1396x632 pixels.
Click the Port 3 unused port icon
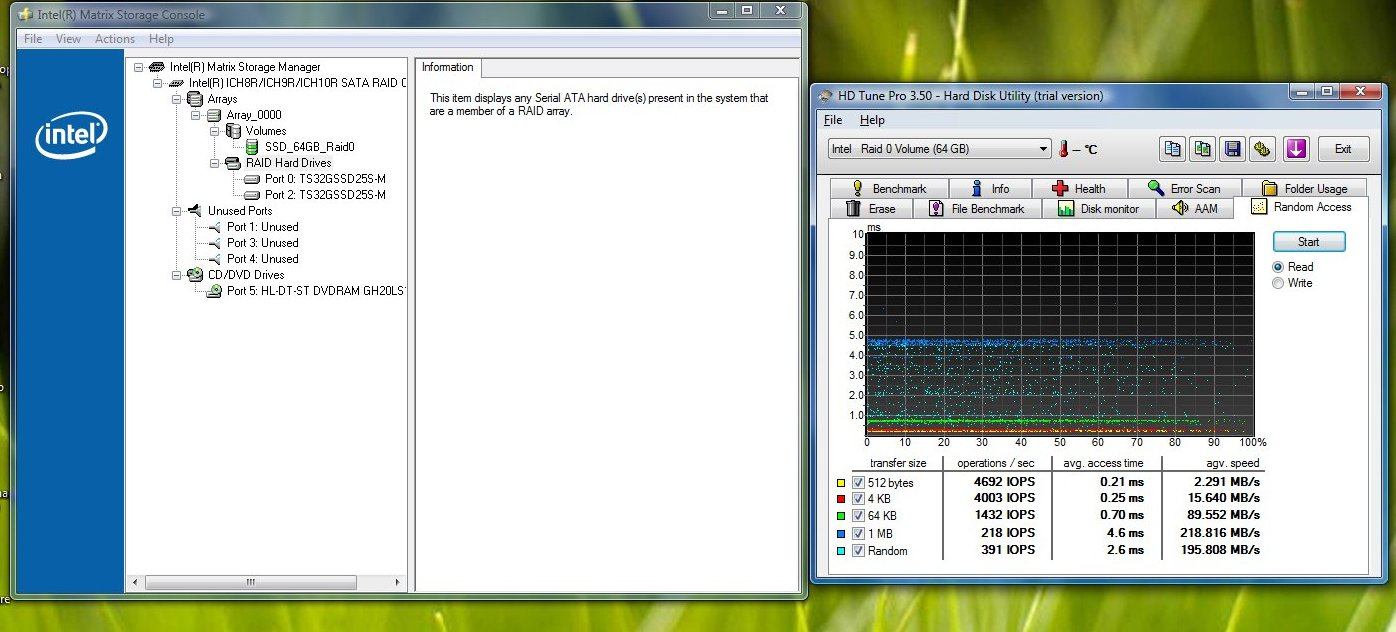coord(215,243)
